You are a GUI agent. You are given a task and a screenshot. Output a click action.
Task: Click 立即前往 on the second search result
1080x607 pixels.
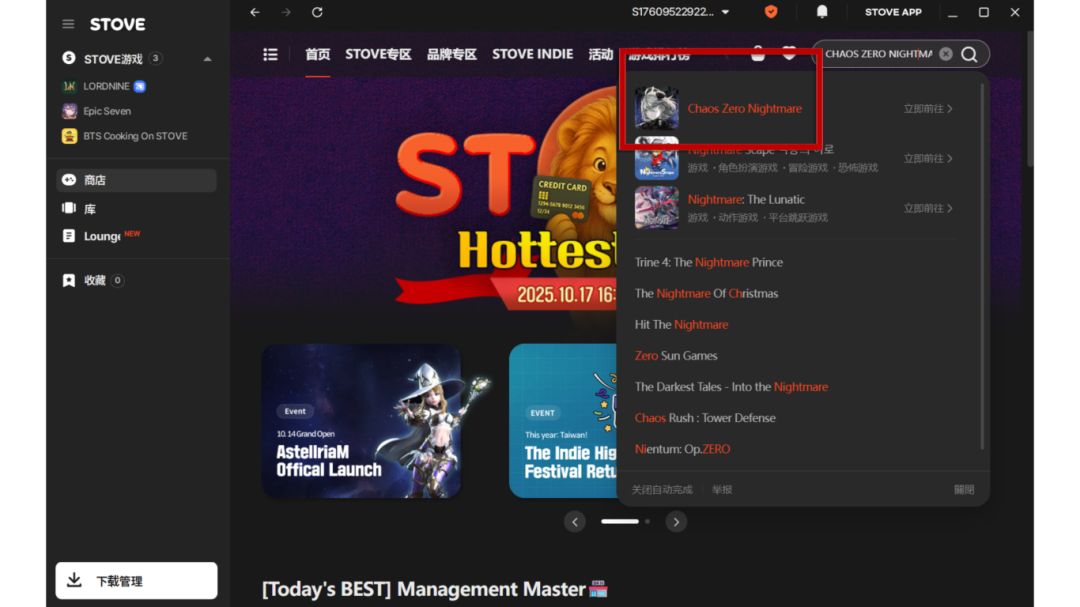click(x=928, y=158)
